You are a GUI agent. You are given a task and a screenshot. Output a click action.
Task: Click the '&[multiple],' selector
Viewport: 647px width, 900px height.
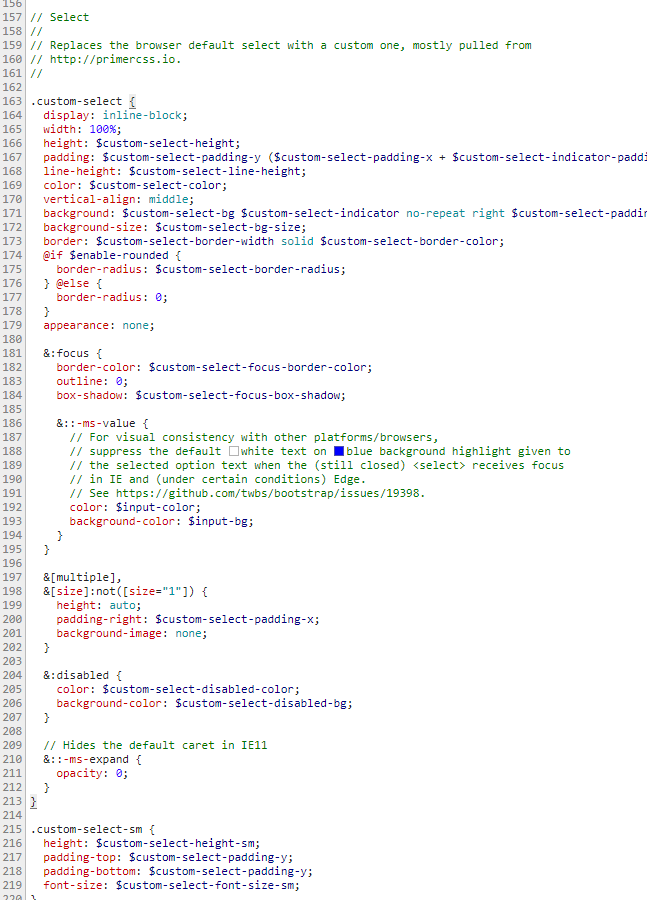83,577
